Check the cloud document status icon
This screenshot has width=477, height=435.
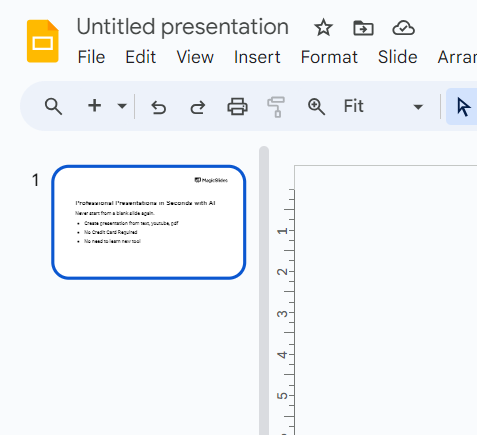(403, 28)
